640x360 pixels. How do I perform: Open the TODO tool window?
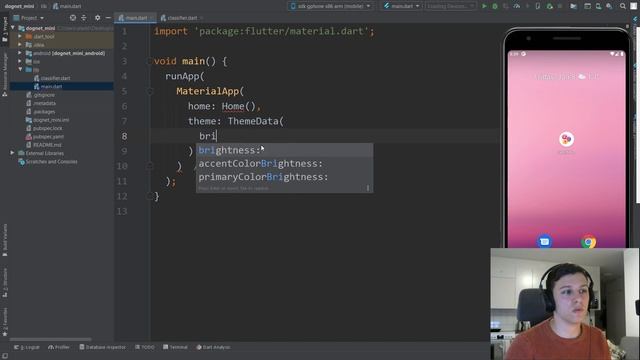144,347
